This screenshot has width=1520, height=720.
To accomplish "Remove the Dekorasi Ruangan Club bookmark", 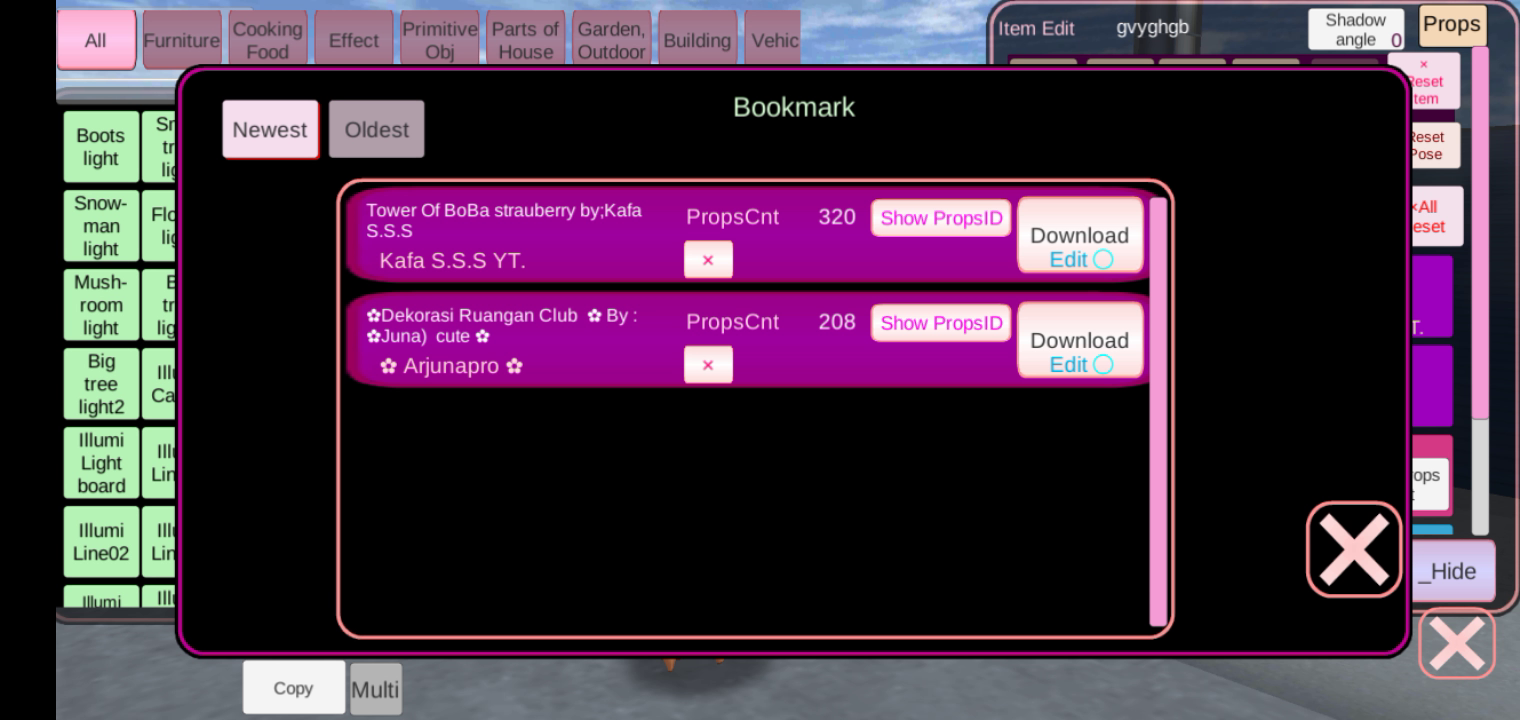I will pyautogui.click(x=708, y=365).
